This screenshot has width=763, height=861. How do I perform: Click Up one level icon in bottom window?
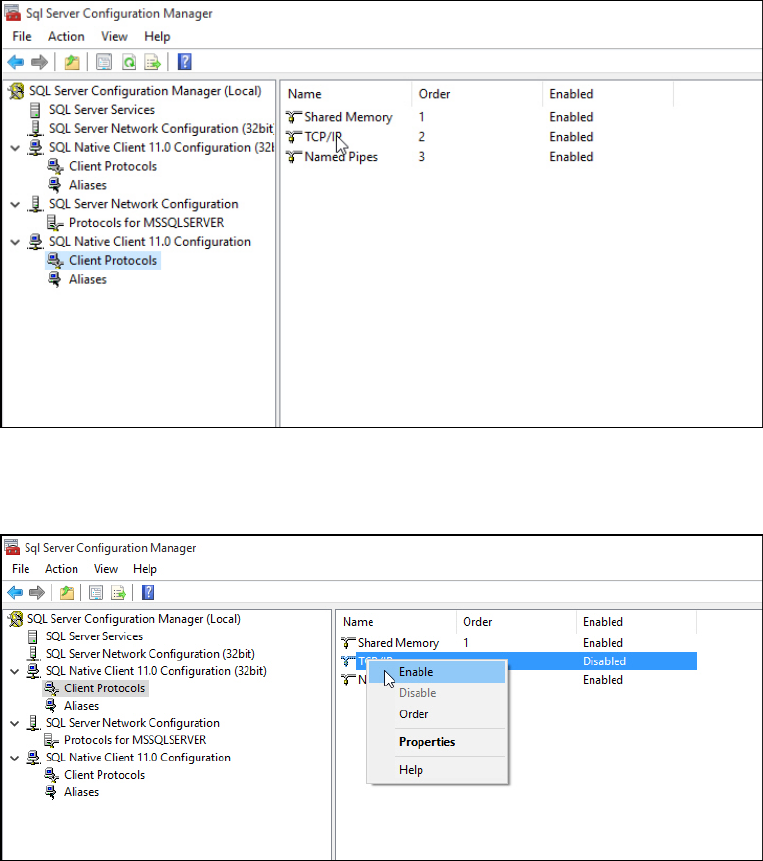(67, 592)
